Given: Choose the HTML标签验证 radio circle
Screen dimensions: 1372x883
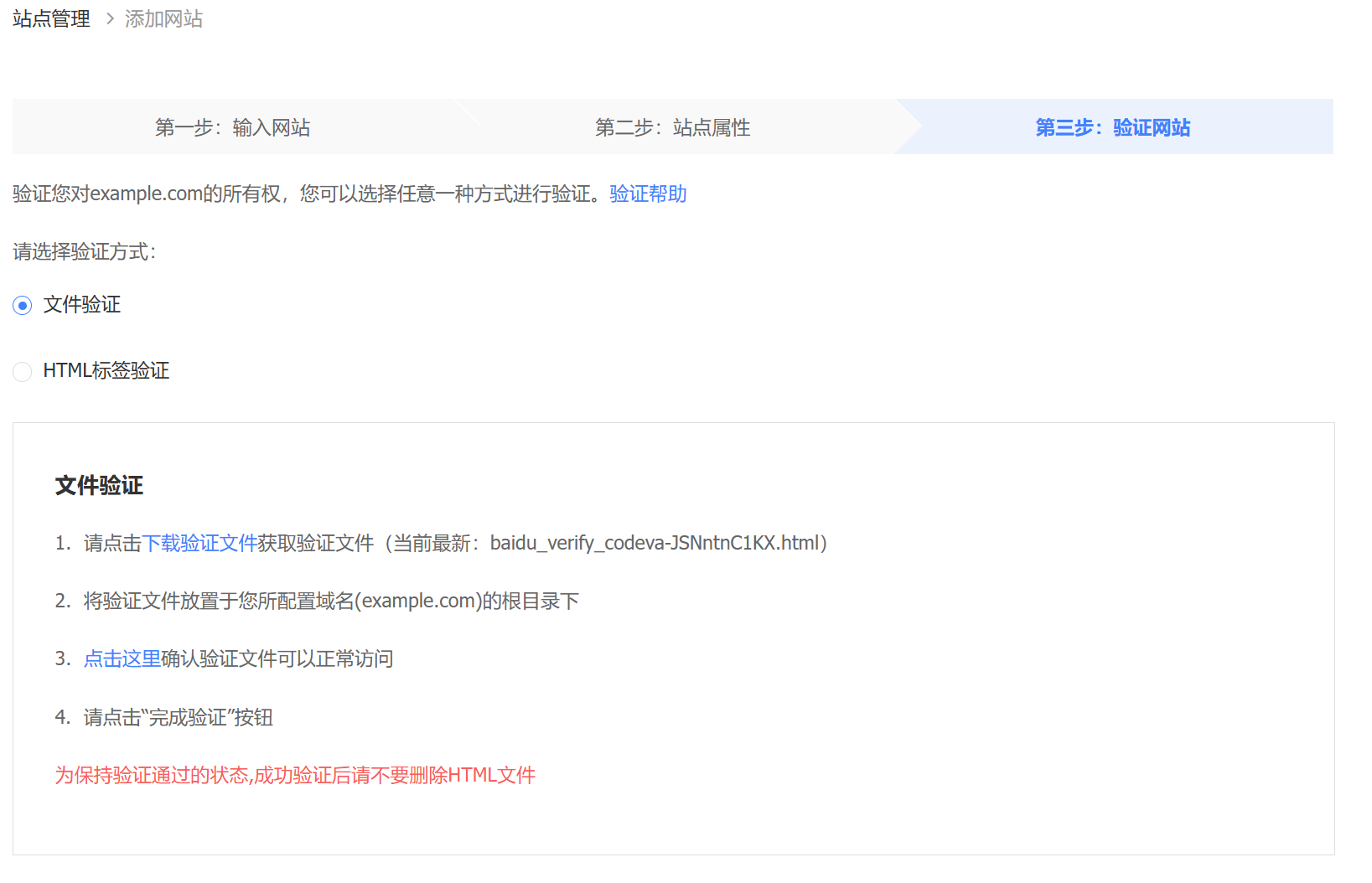Looking at the screenshot, I should [x=23, y=371].
